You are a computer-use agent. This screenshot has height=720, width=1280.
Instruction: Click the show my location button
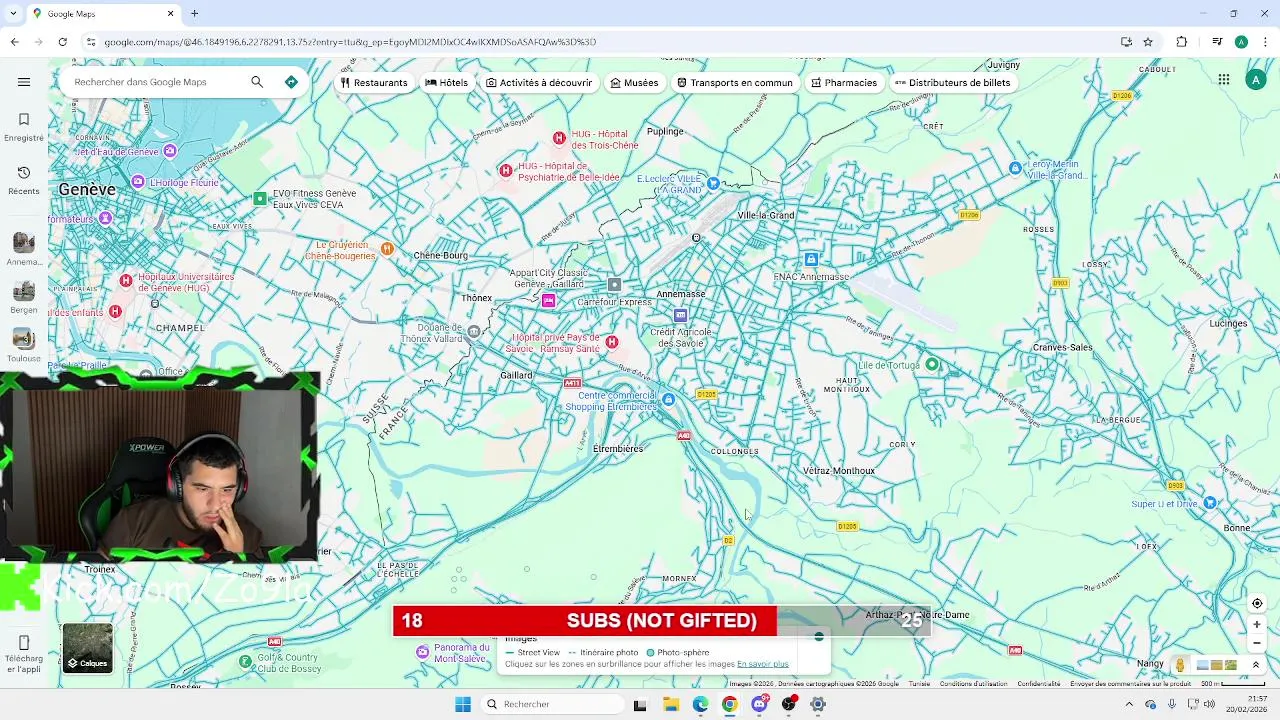coord(1257,603)
